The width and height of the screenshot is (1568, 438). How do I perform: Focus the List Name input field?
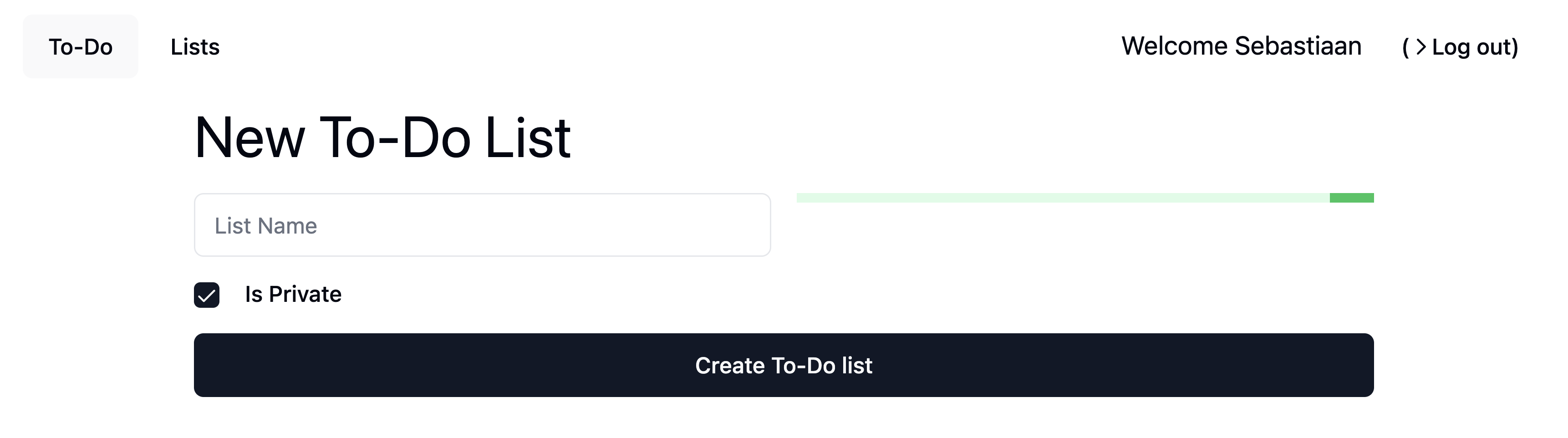pyautogui.click(x=482, y=225)
